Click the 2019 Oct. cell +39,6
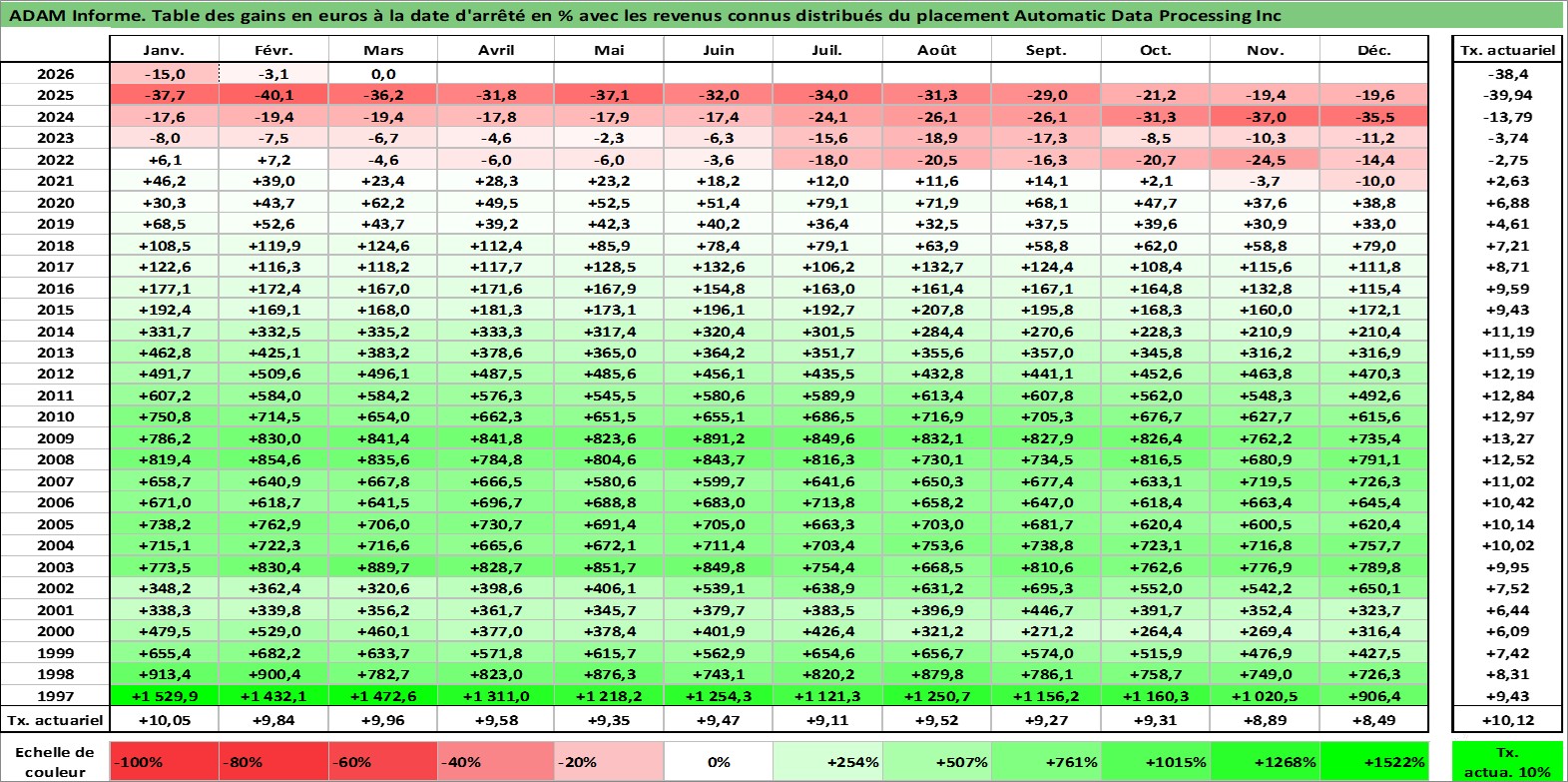 pos(1156,224)
